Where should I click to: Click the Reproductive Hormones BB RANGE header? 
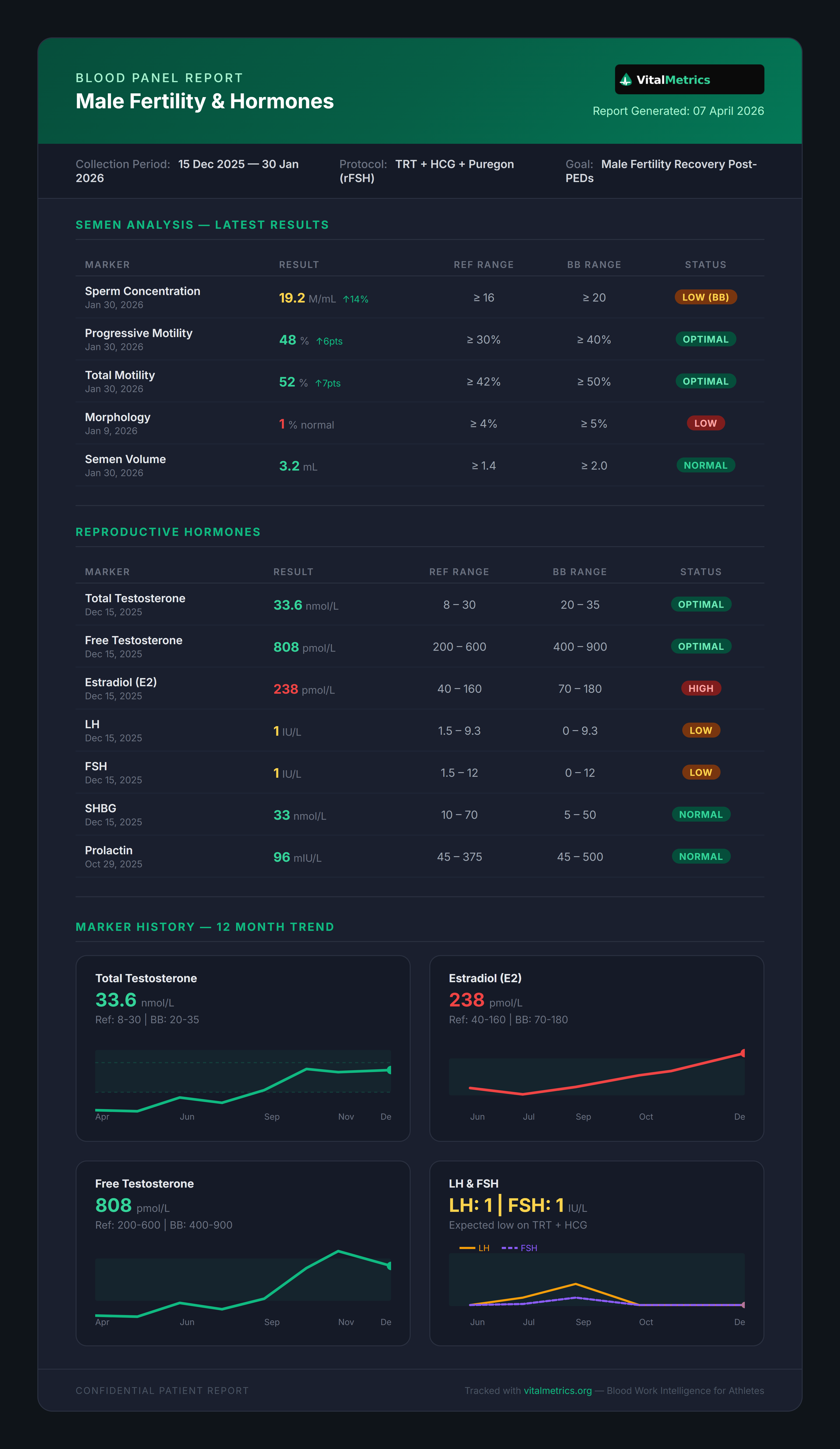point(580,572)
